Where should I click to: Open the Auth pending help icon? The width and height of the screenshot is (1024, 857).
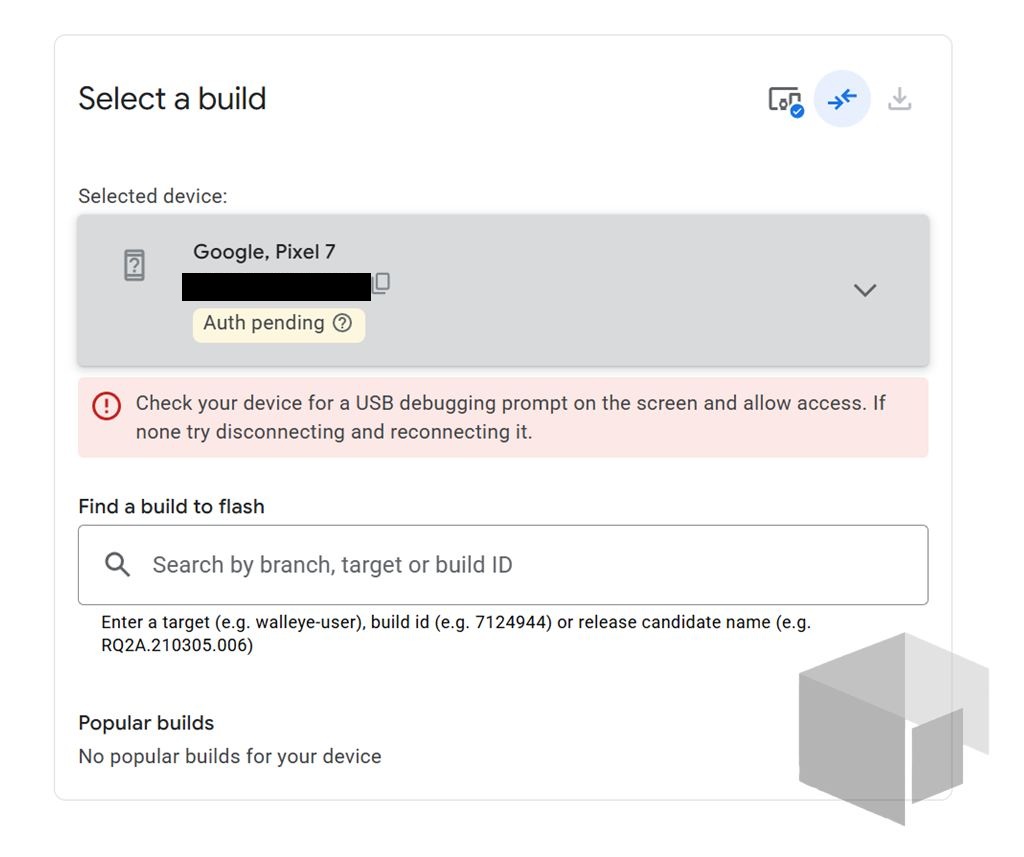(342, 323)
